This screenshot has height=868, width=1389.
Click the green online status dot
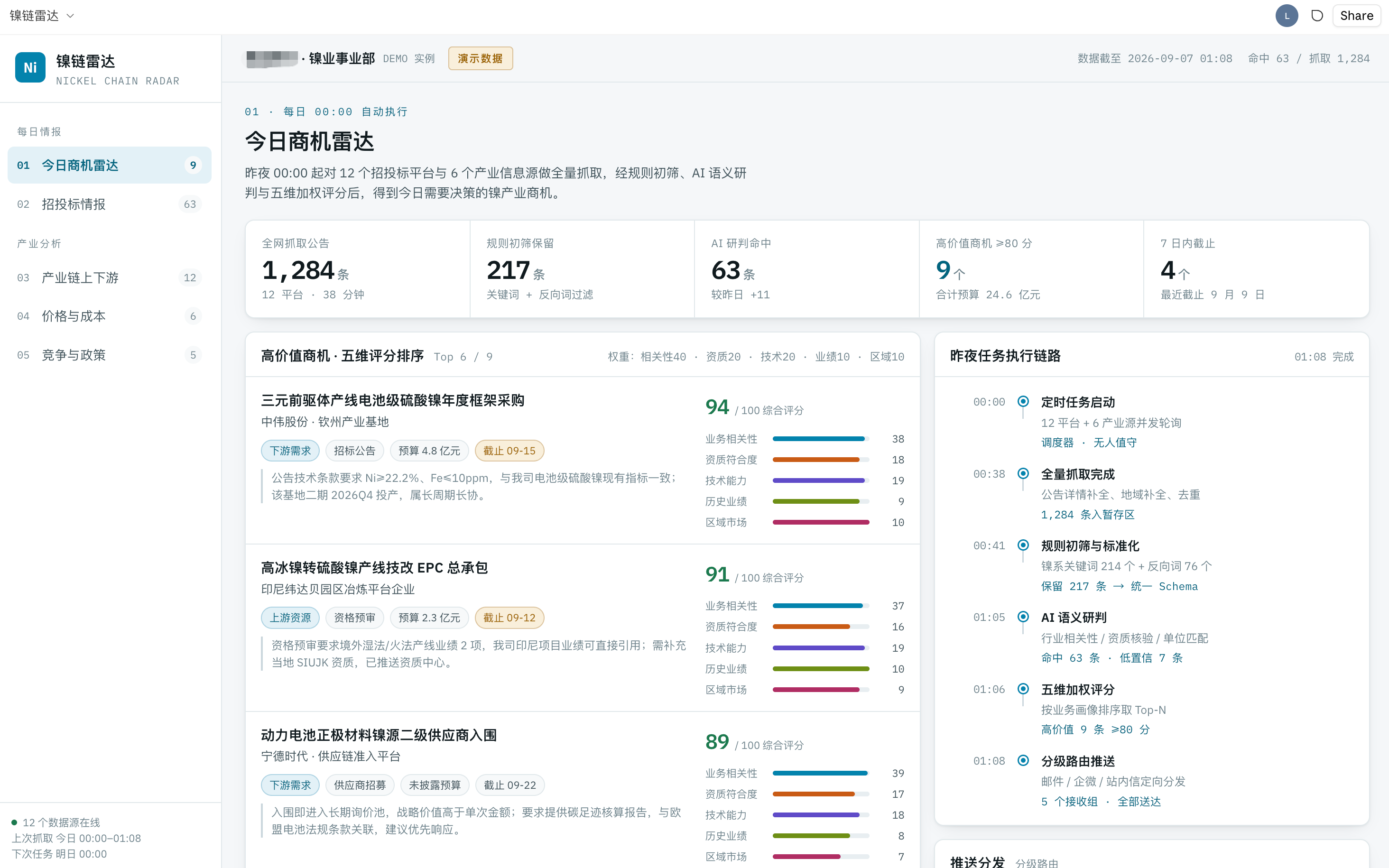(14, 822)
